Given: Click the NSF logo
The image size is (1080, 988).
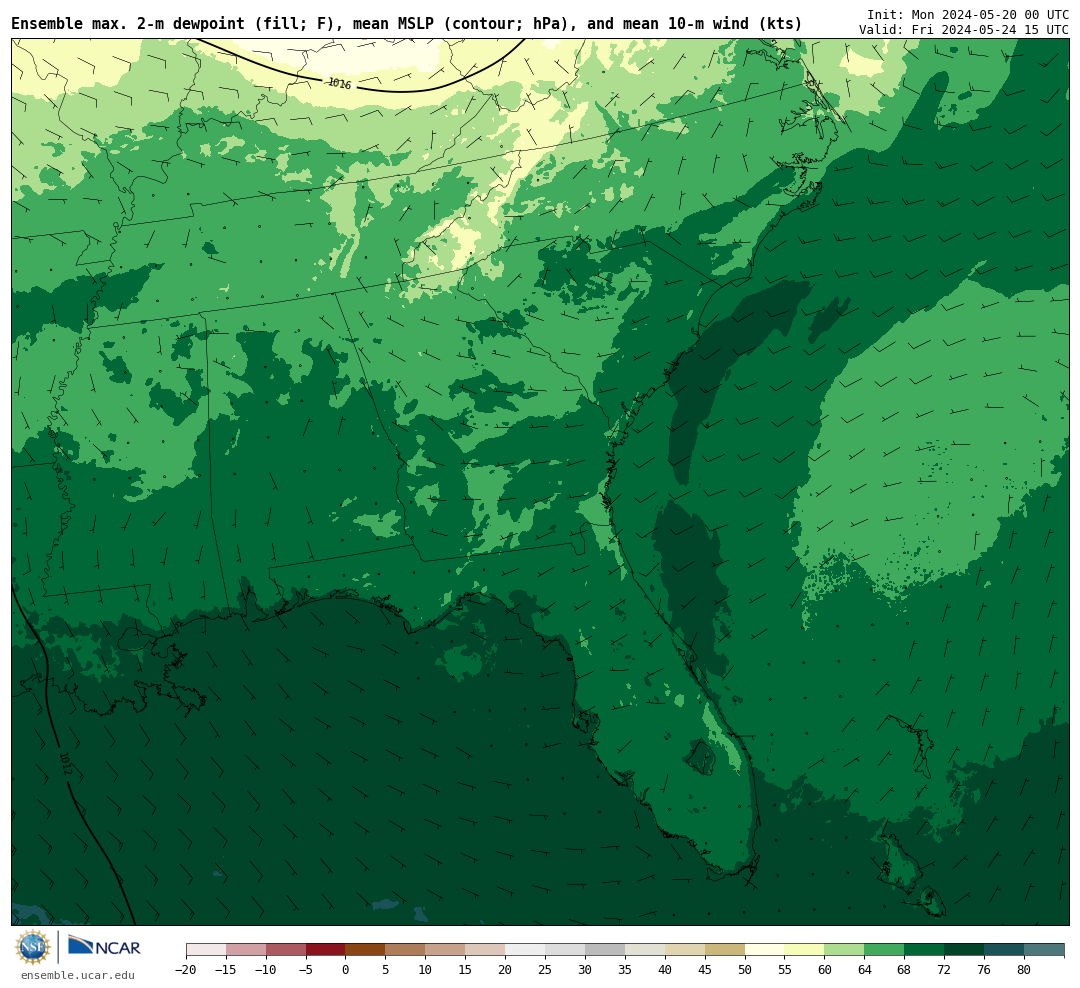Looking at the screenshot, I should [x=33, y=947].
